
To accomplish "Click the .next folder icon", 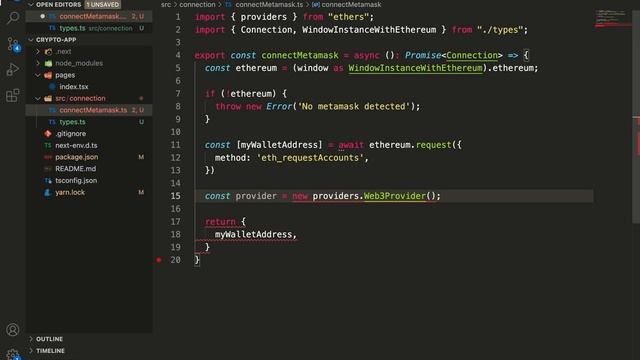I will point(48,52).
